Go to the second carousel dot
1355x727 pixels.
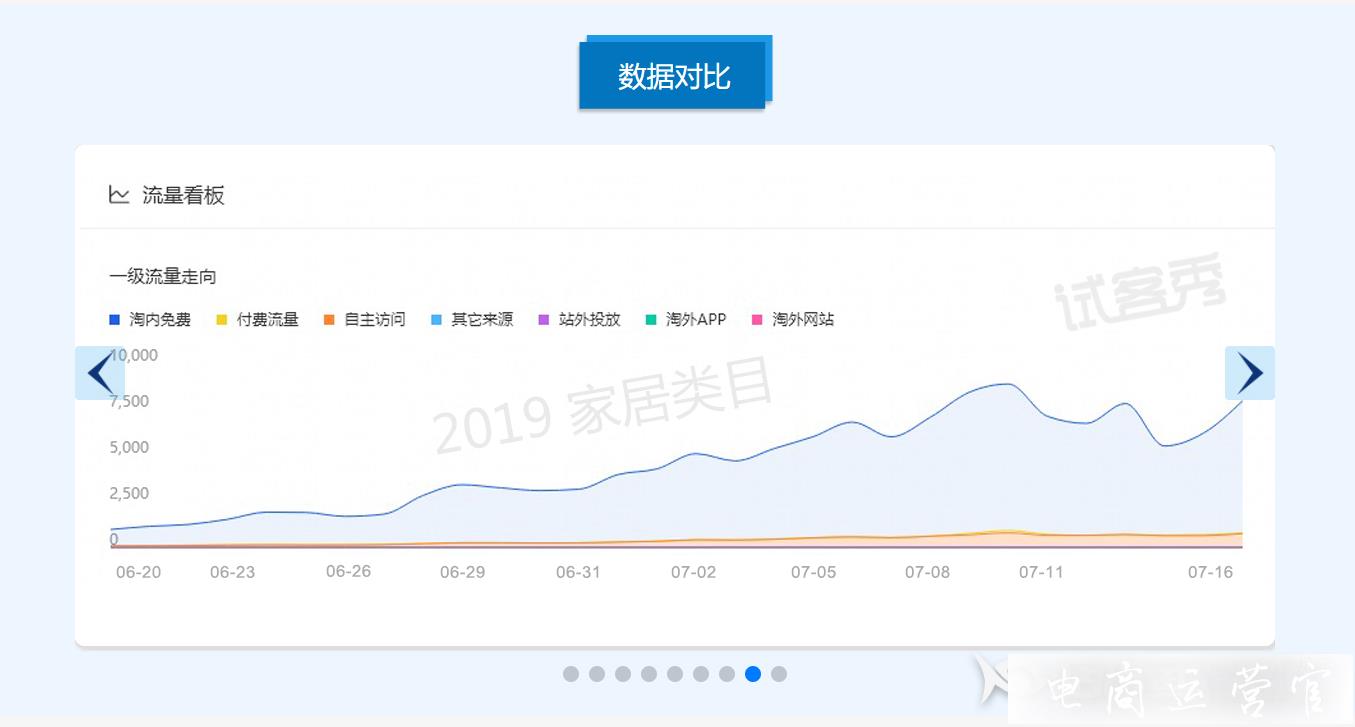tap(597, 674)
